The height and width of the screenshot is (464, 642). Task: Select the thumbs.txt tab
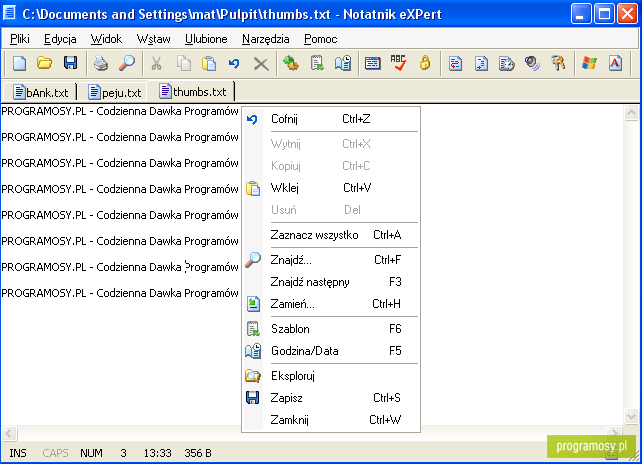pyautogui.click(x=192, y=91)
